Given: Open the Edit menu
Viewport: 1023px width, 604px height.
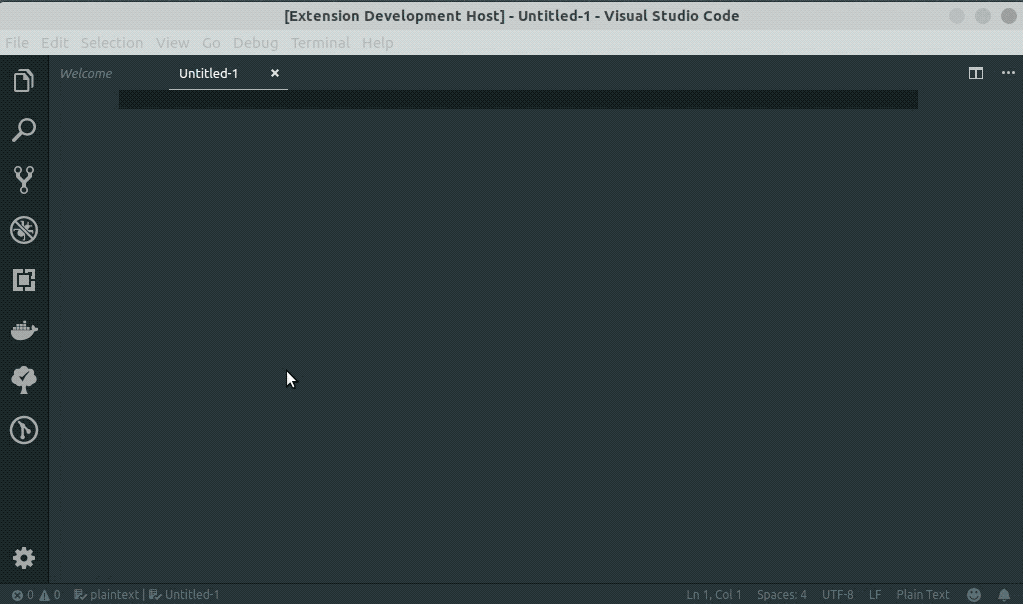Looking at the screenshot, I should (x=55, y=42).
